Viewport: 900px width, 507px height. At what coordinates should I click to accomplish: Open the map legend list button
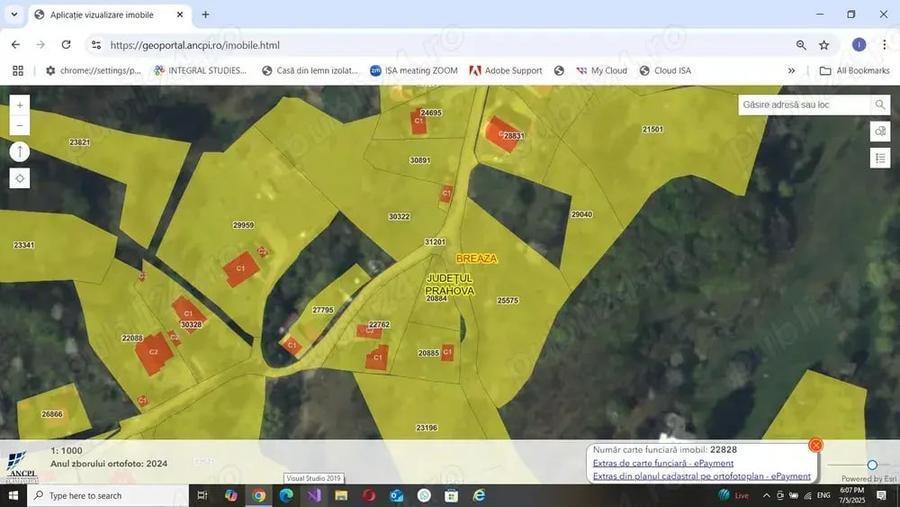coord(880,158)
